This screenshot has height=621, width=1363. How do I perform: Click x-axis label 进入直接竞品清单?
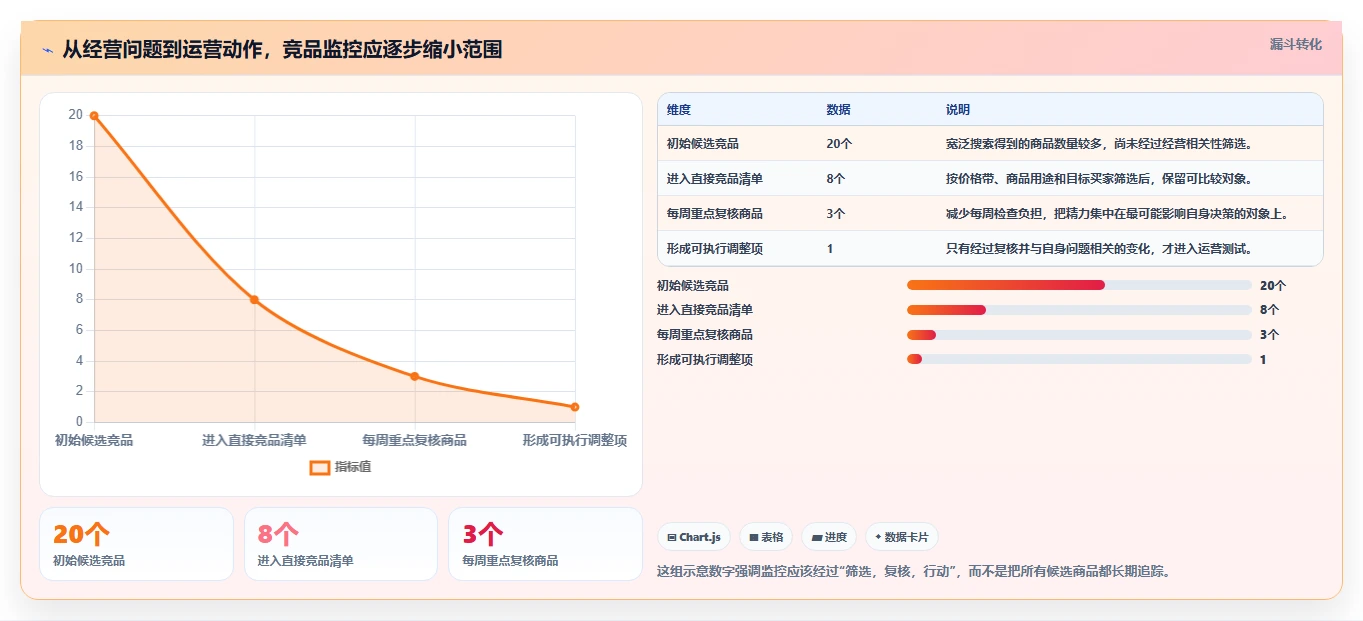(x=254, y=440)
